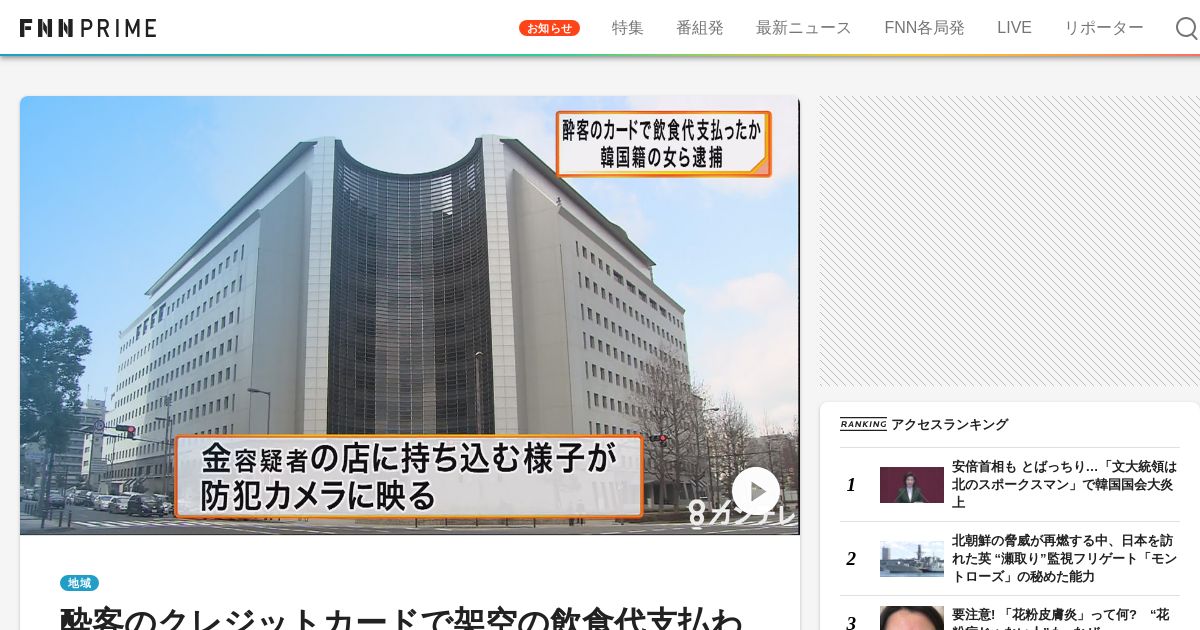Click thumbnail of ranking 1 article
1200x630 pixels.
click(912, 485)
